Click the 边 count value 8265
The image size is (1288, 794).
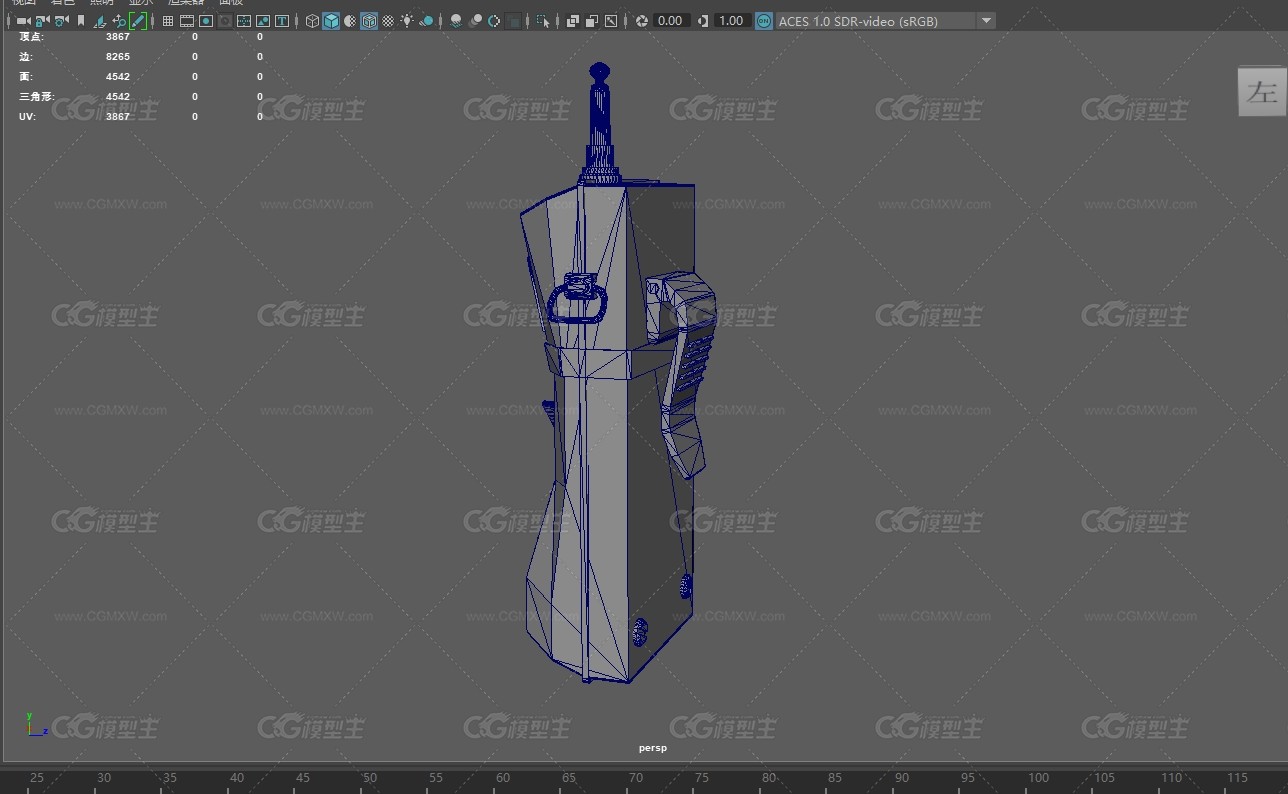(118, 56)
